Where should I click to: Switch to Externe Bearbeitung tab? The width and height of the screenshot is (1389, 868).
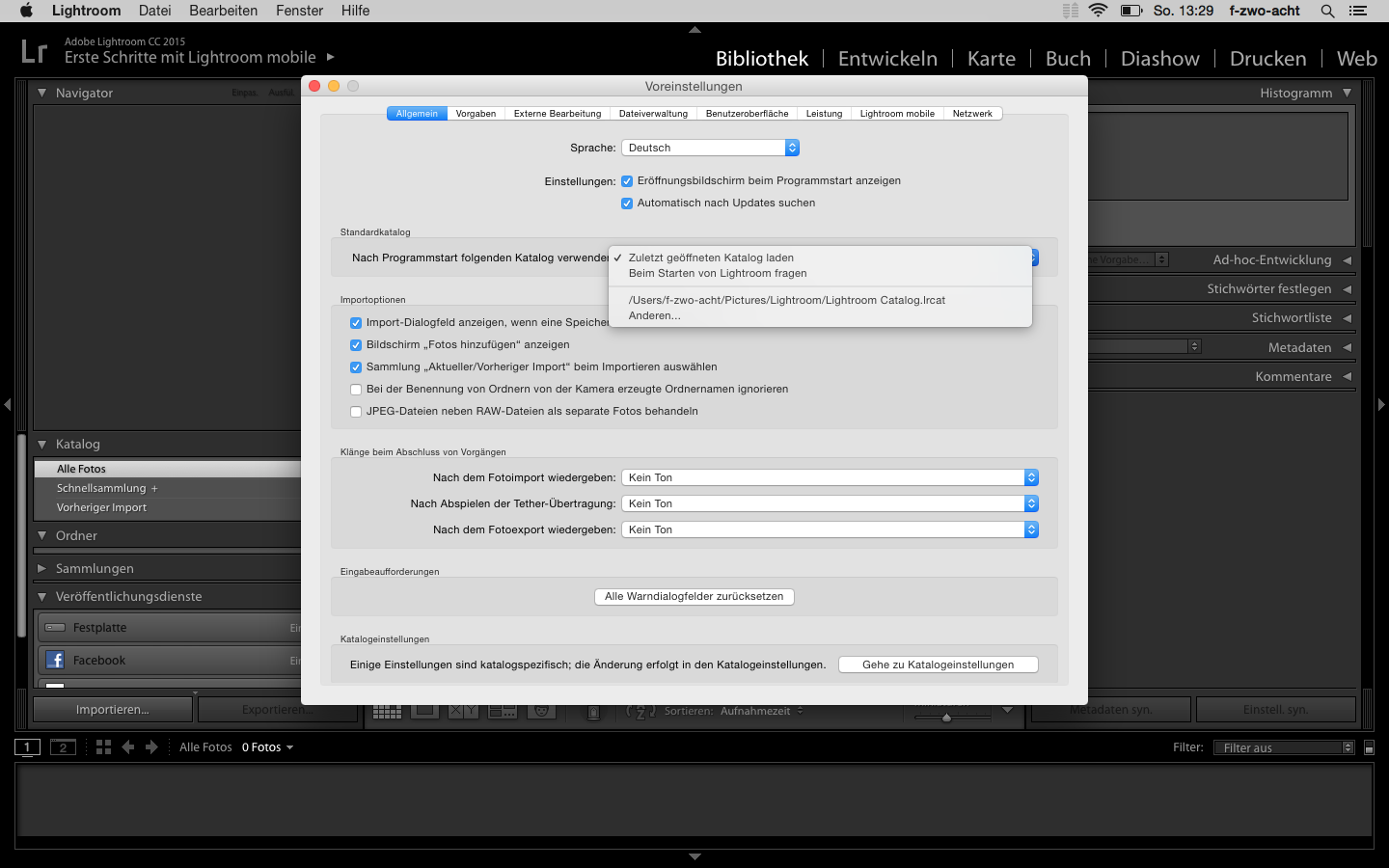558,114
